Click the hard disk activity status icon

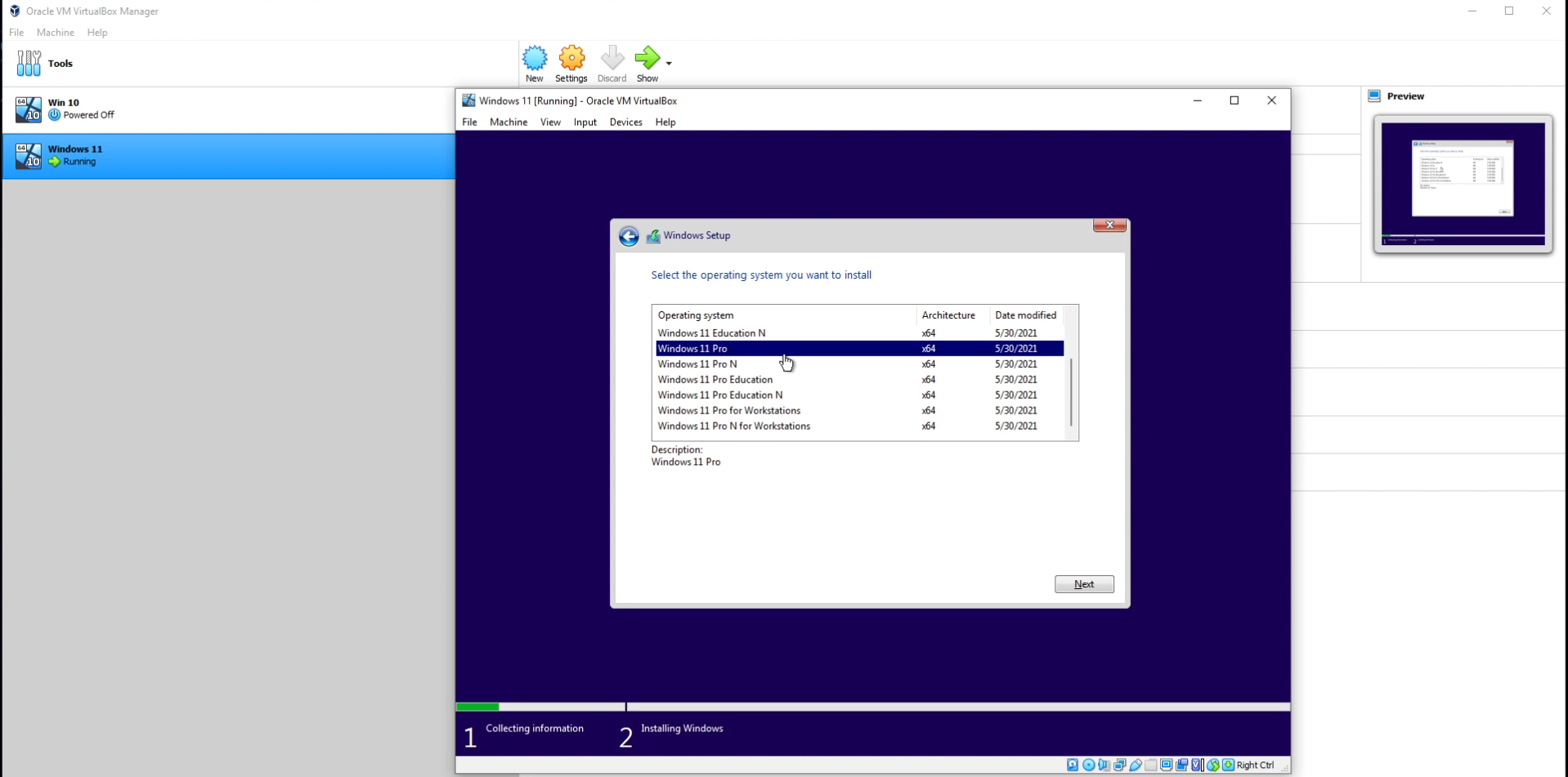[x=1073, y=765]
